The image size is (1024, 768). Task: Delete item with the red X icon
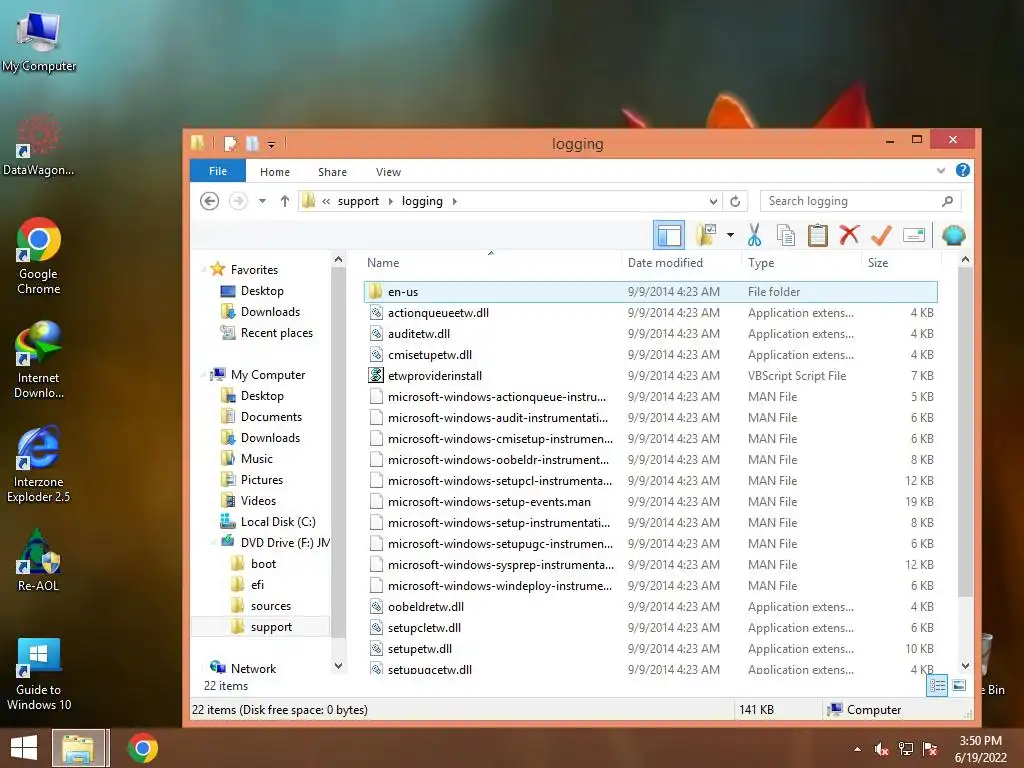pyautogui.click(x=849, y=235)
